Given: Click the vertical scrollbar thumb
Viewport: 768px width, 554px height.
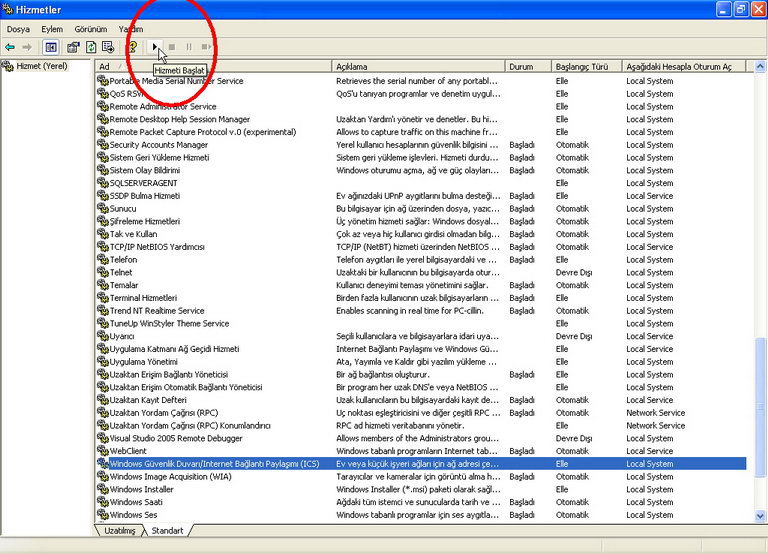Looking at the screenshot, I should pos(760,407).
